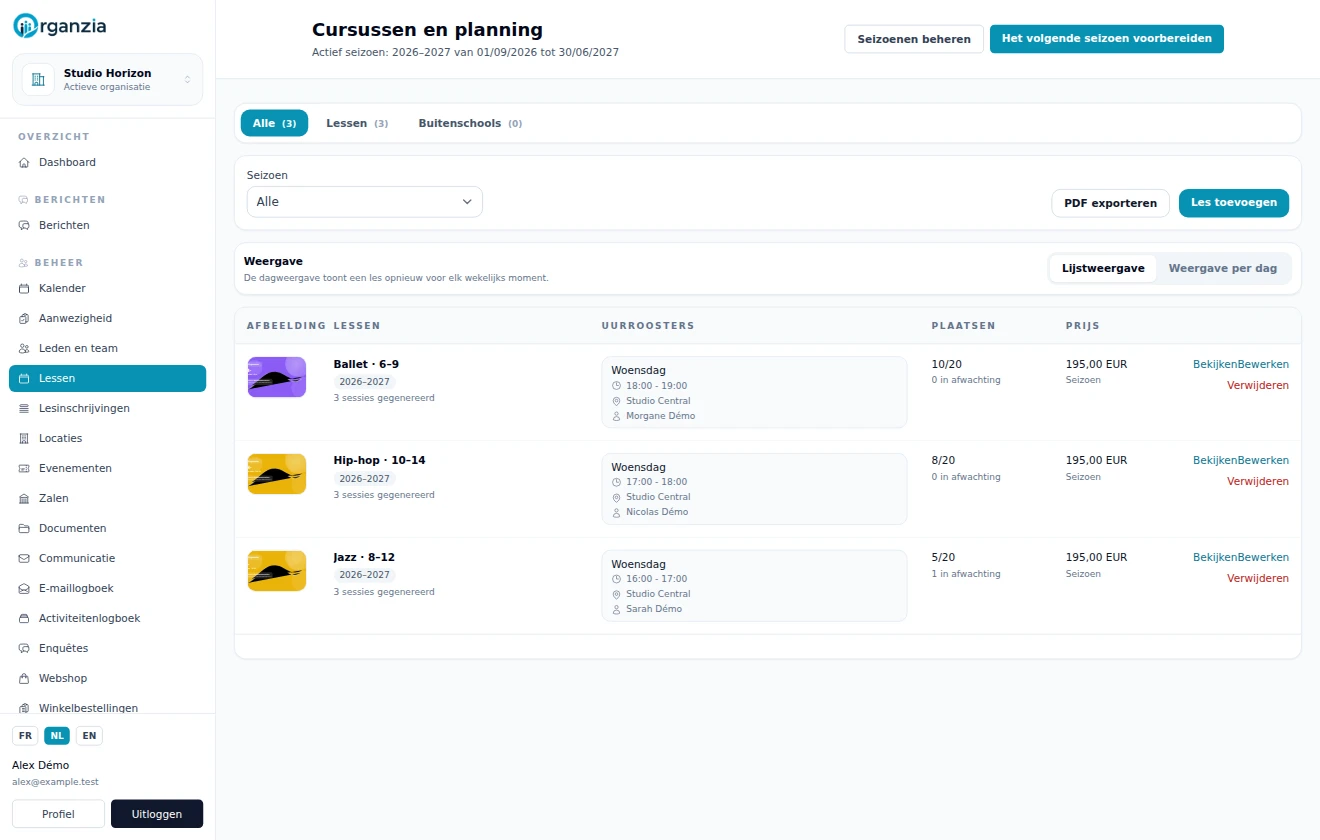Open the Studio Horizon organisation switcher
Screen dimensions: 1320x840
click(107, 80)
